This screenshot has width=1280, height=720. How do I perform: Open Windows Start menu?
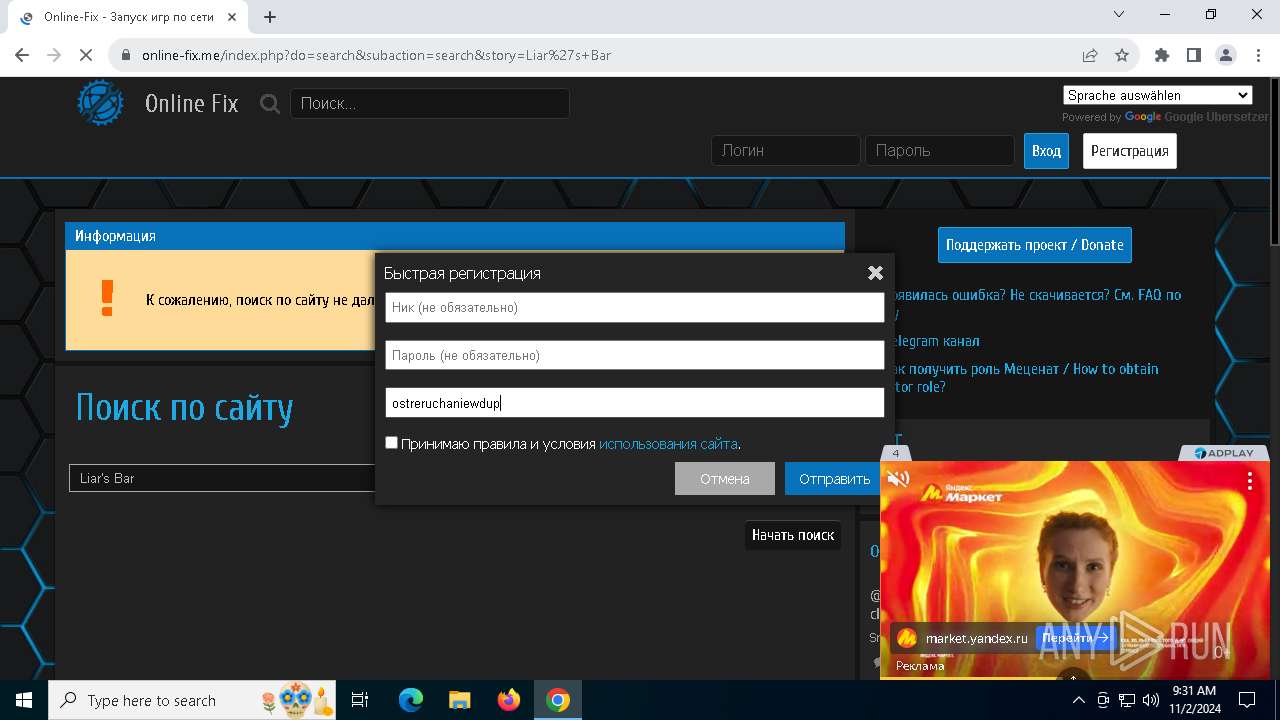tap(24, 700)
